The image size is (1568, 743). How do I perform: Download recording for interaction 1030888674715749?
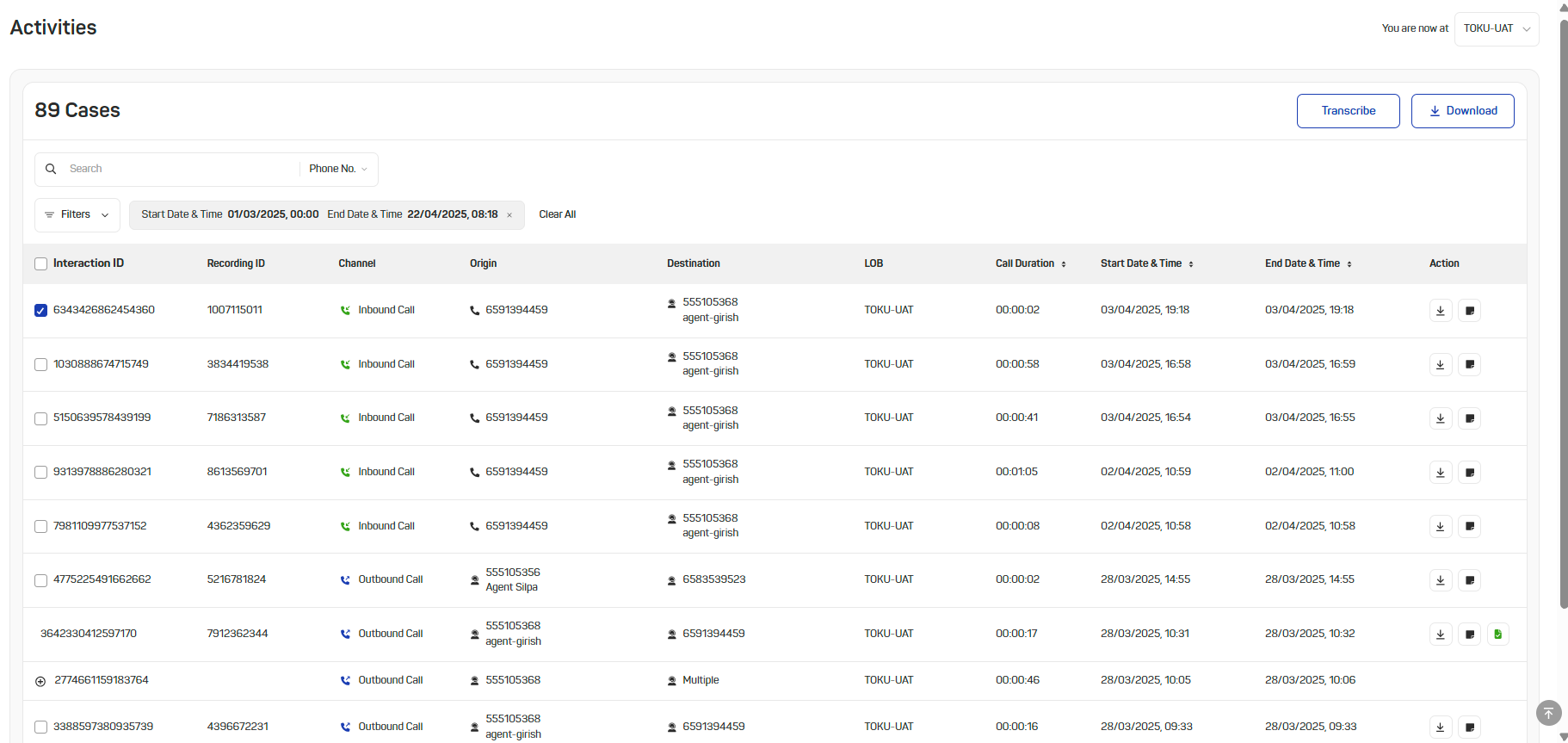click(1441, 365)
